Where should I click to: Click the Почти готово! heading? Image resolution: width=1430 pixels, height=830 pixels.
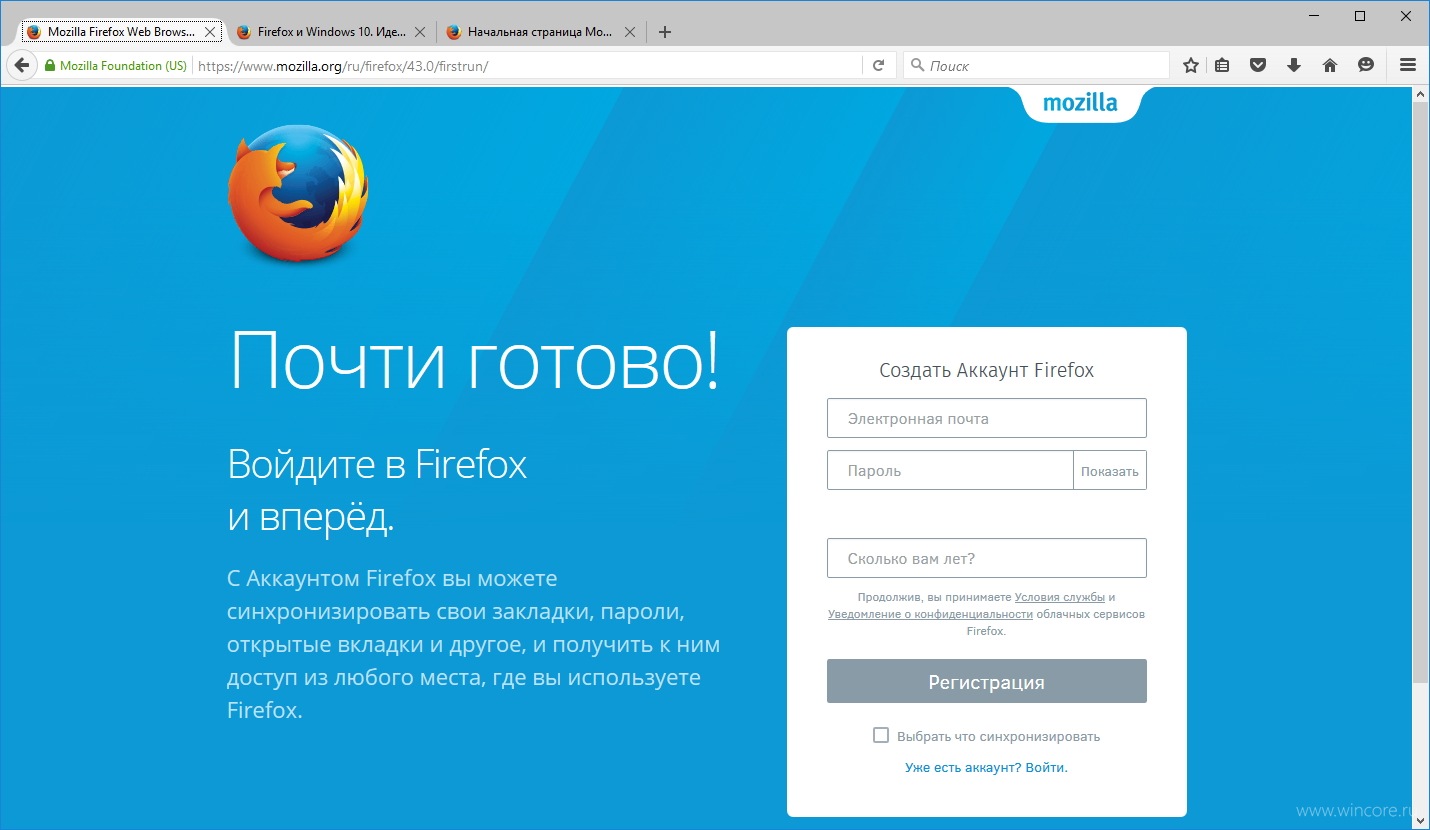coord(474,362)
